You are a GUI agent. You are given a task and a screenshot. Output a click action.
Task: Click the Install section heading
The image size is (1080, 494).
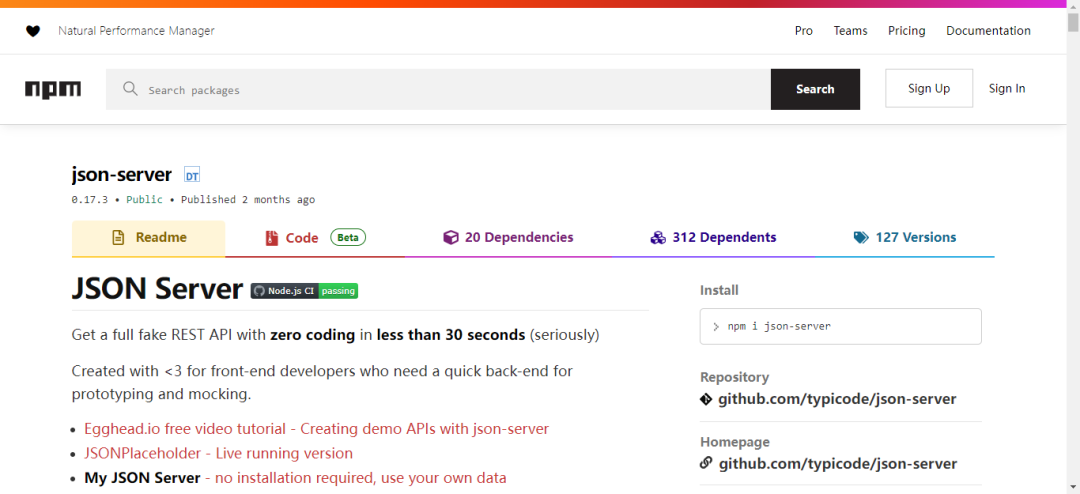pos(719,290)
